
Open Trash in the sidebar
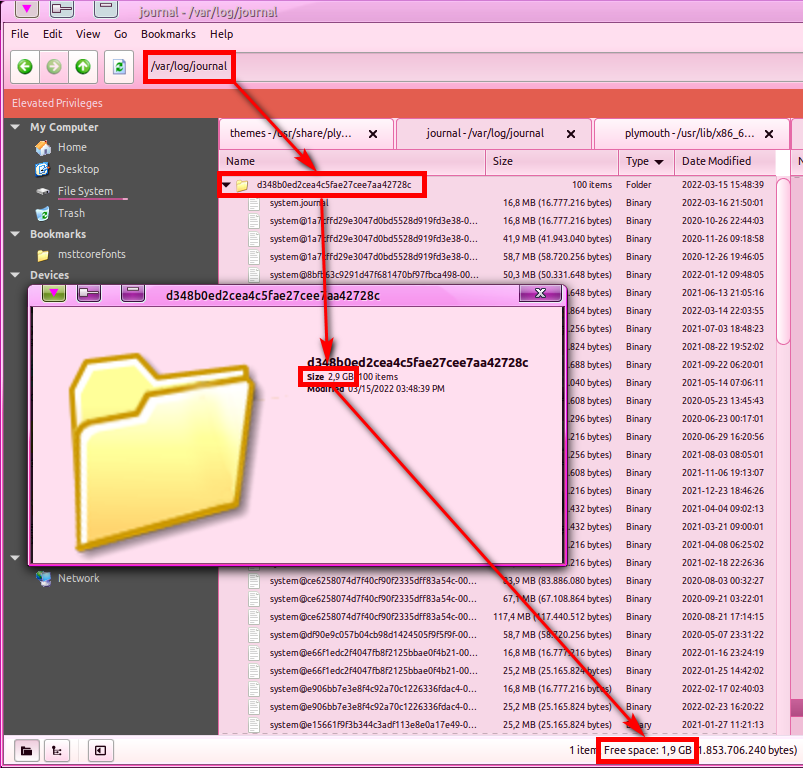tap(71, 213)
